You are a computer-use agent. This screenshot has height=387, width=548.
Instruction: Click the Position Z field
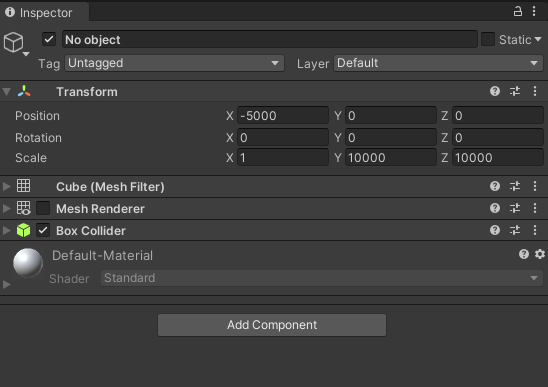498,115
